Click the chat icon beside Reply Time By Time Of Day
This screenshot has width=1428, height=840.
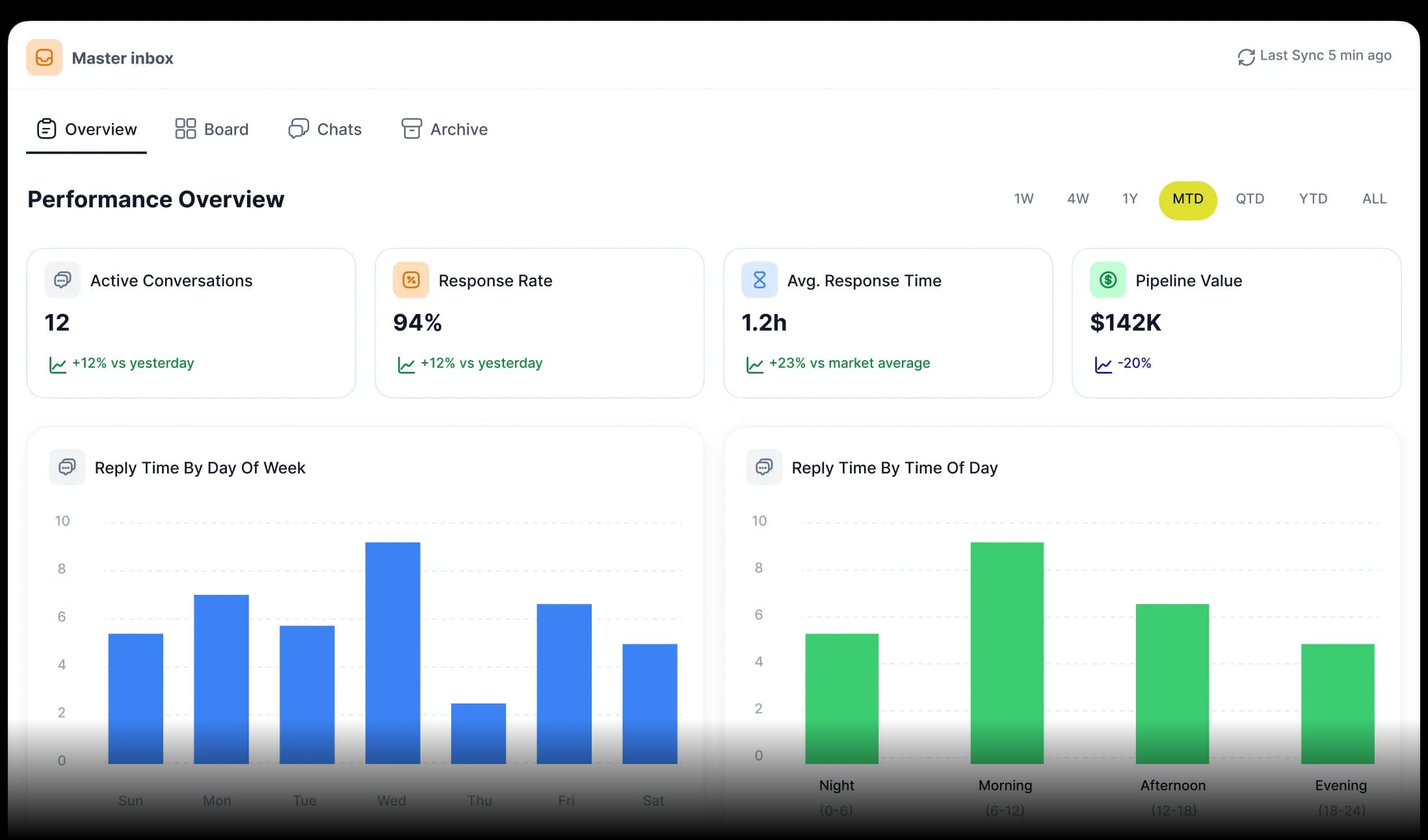point(764,467)
